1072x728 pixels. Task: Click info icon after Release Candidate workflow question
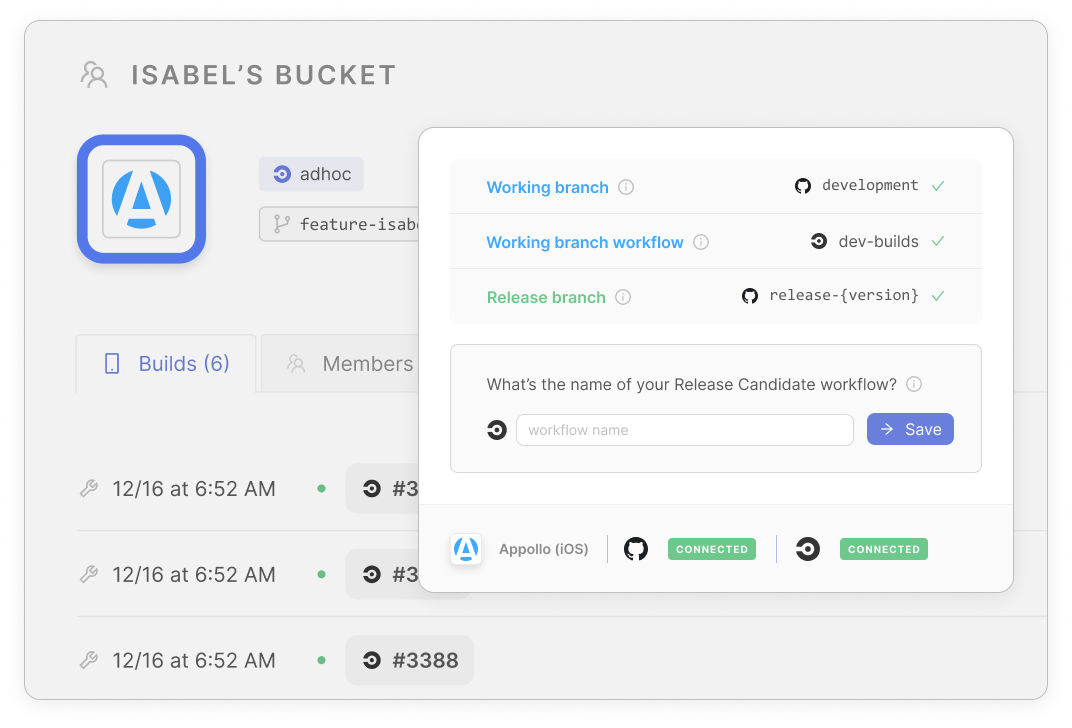[913, 384]
